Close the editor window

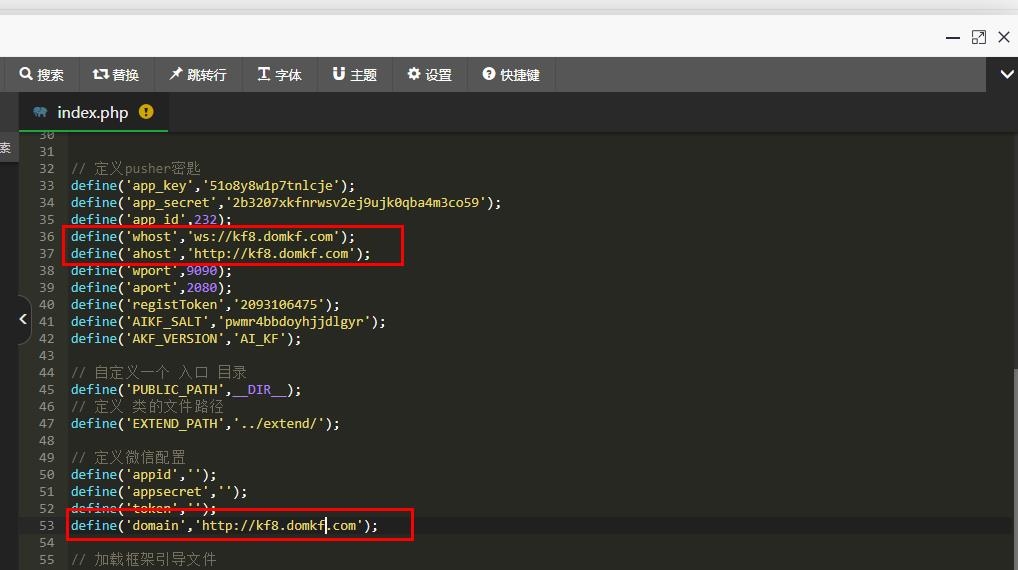coord(1004,37)
